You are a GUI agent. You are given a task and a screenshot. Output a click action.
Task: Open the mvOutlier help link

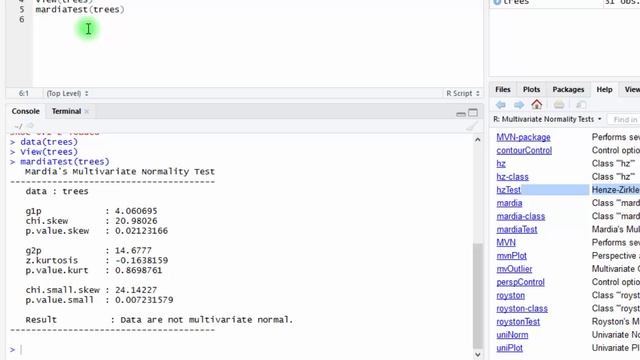coord(514,269)
